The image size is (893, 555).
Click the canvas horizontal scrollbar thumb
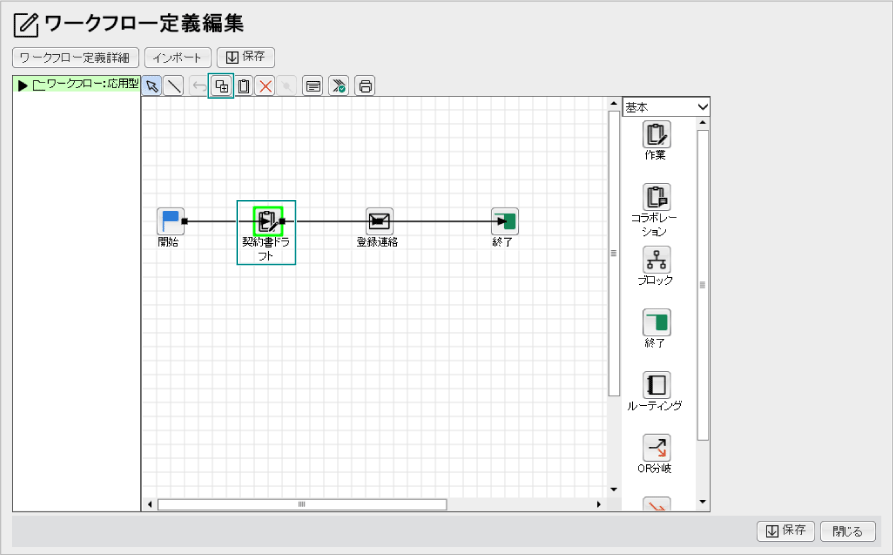point(300,504)
